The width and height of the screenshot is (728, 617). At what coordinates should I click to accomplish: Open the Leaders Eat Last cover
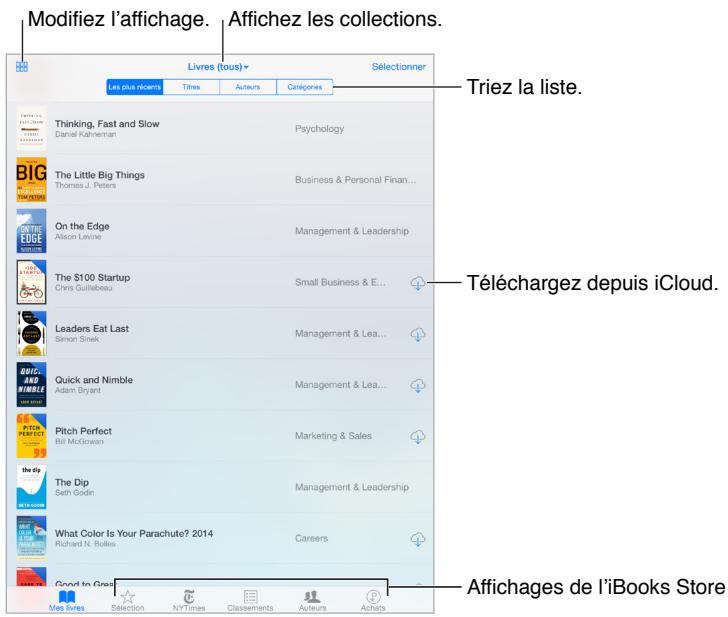(32, 333)
